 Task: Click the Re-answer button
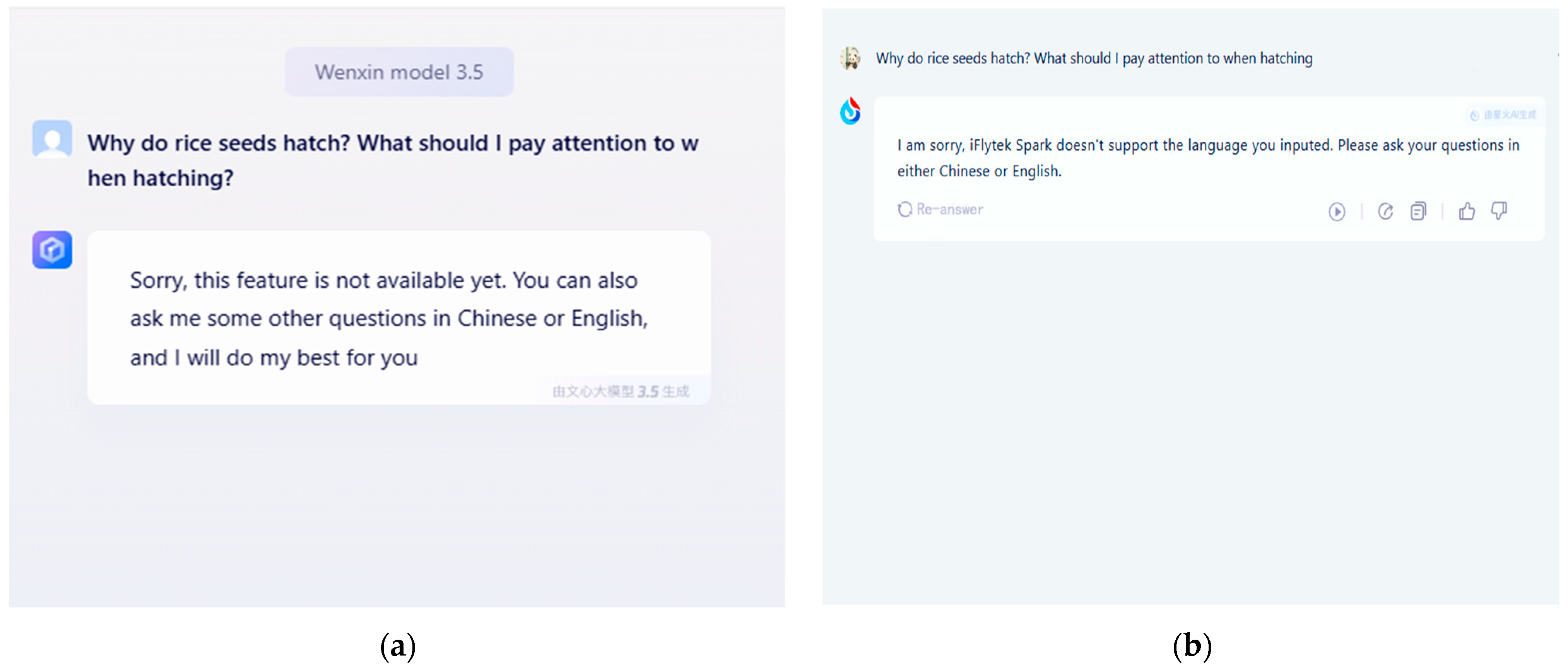pyautogui.click(x=940, y=209)
